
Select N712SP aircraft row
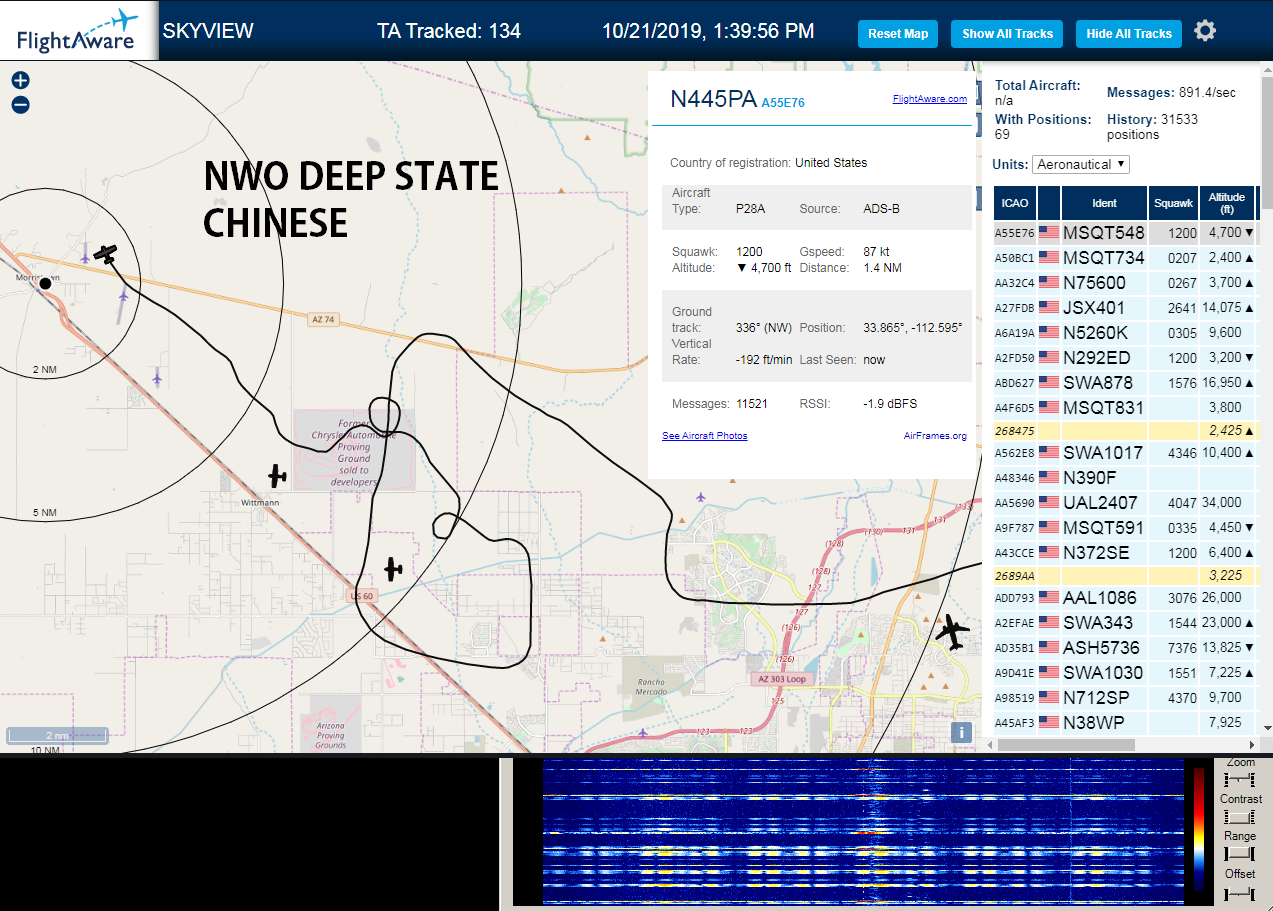click(x=1125, y=698)
